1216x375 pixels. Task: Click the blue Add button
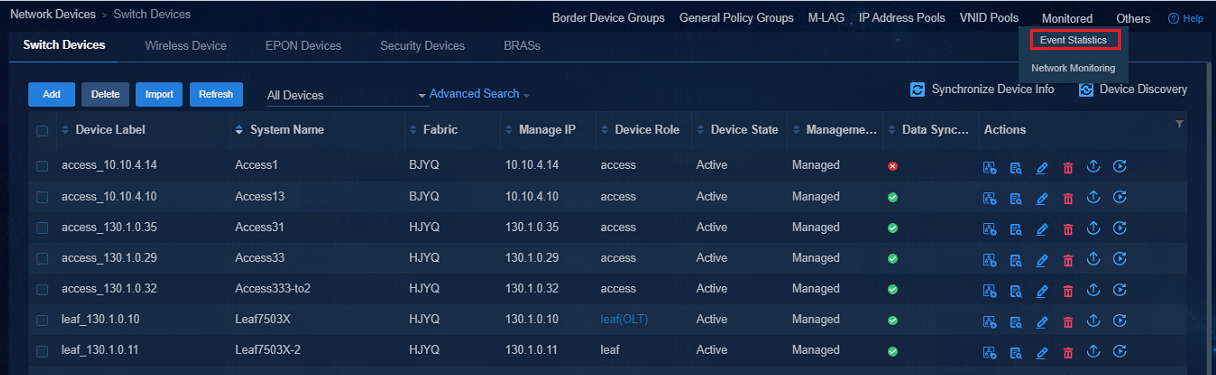(51, 94)
